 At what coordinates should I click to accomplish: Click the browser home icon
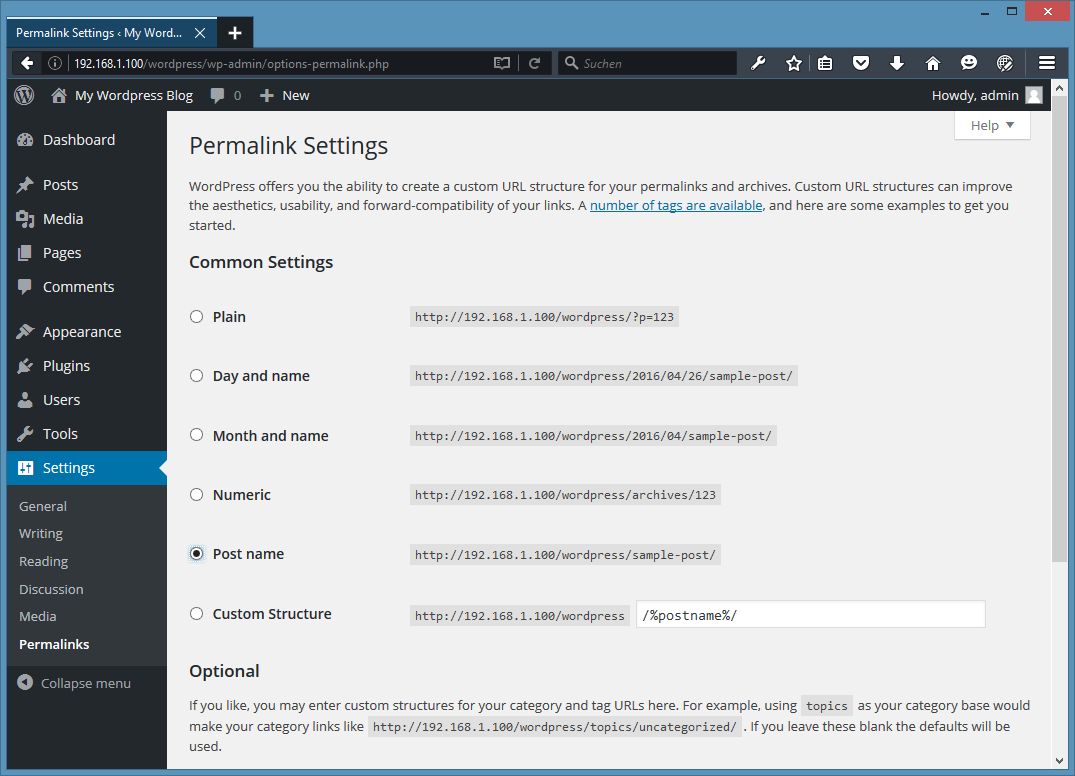click(x=932, y=64)
